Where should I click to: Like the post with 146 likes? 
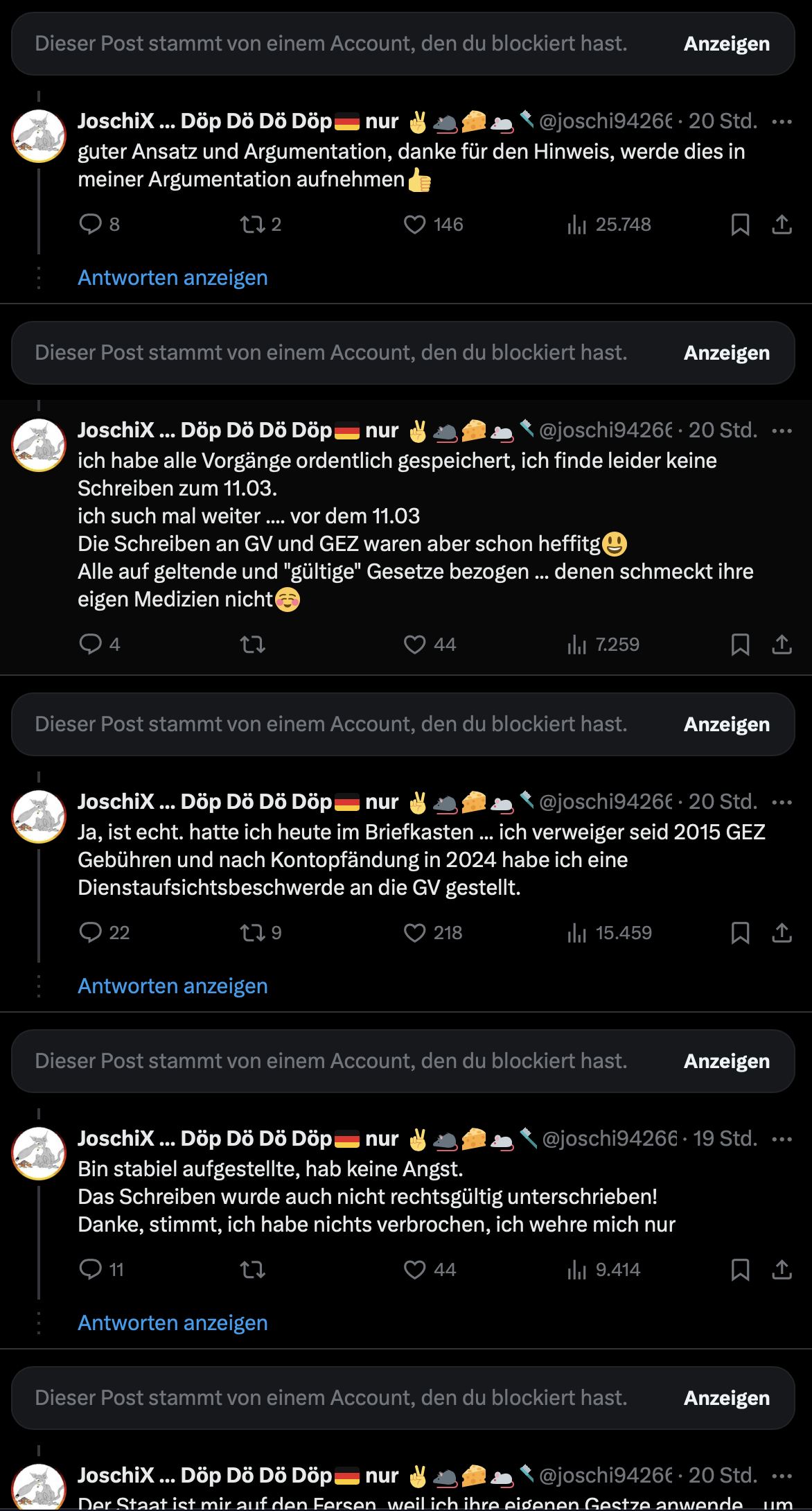point(415,225)
